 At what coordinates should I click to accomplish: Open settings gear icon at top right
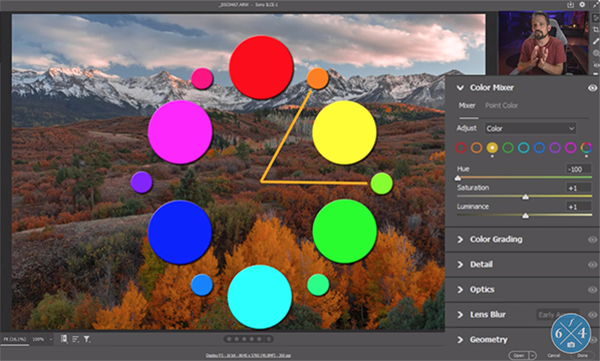[x=582, y=5]
